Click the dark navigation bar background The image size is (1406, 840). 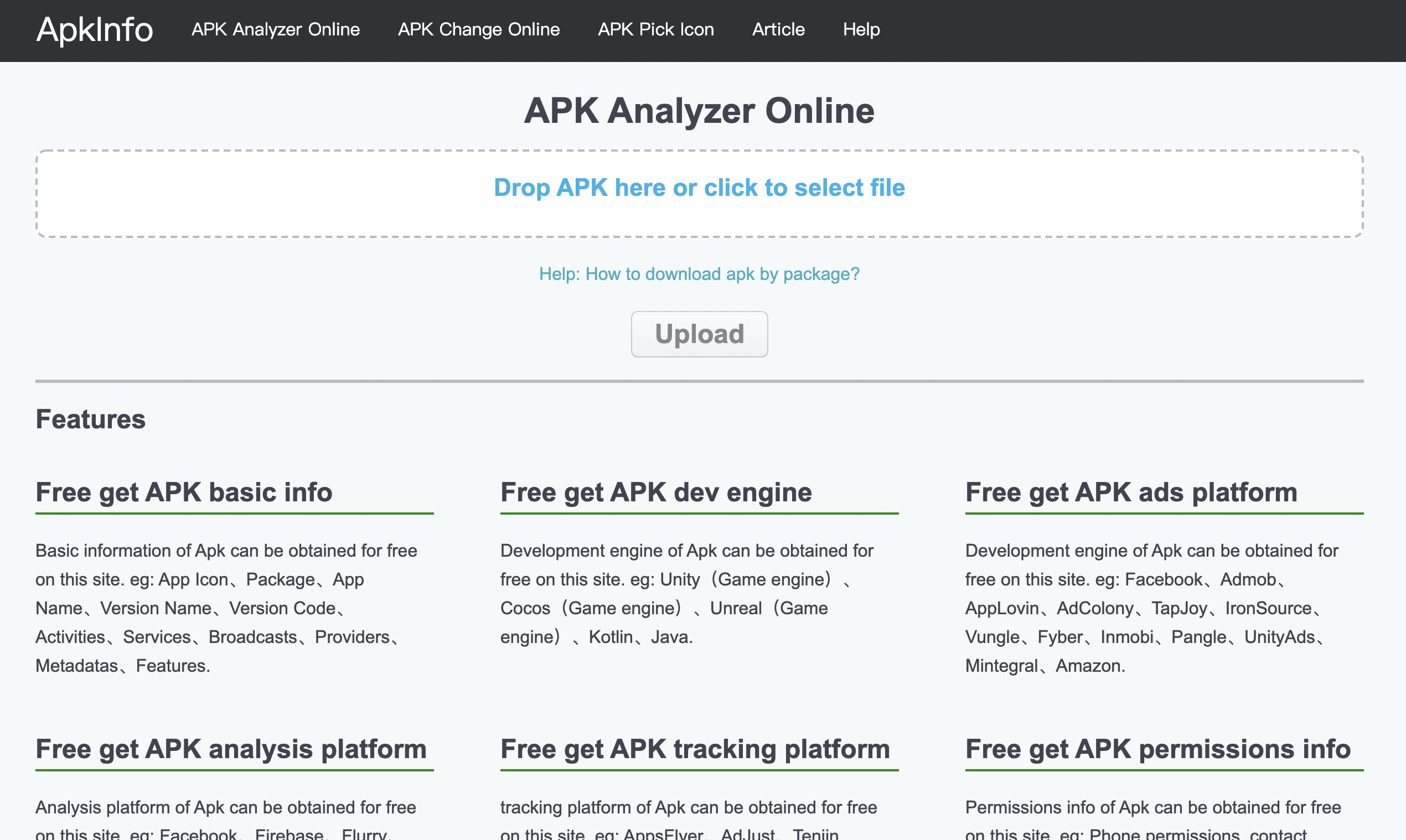pos(1133,30)
